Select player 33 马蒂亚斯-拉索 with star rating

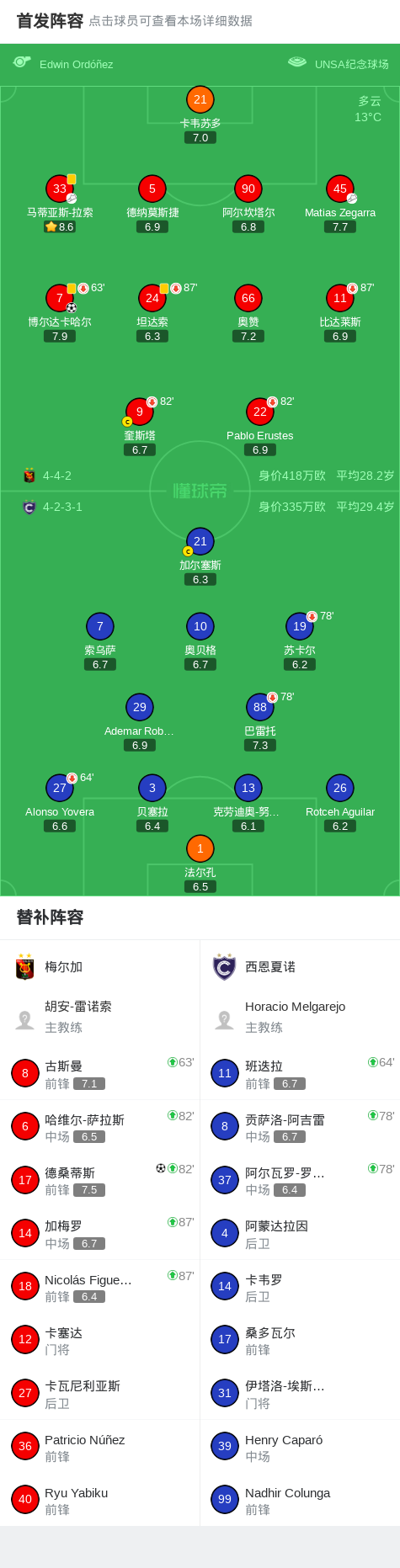click(x=60, y=189)
